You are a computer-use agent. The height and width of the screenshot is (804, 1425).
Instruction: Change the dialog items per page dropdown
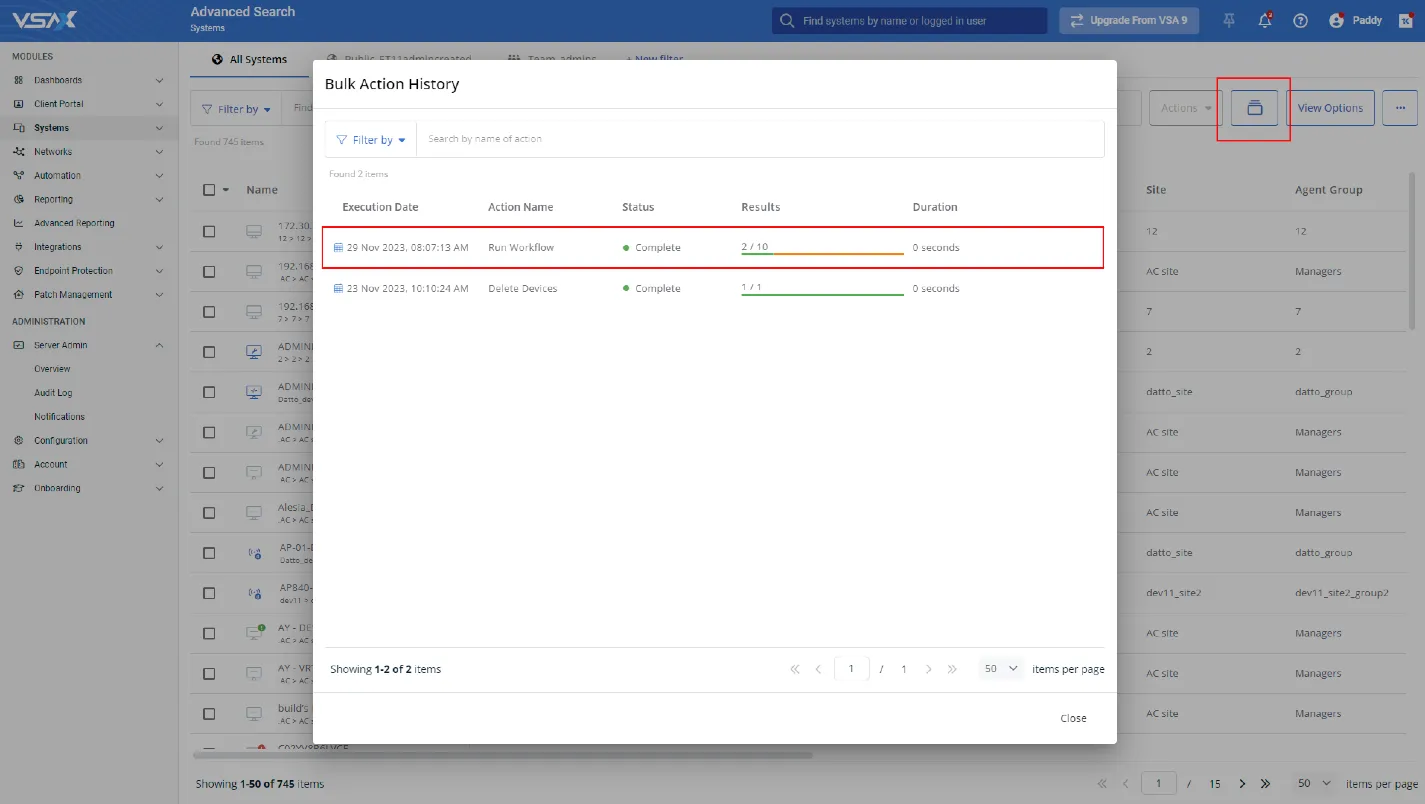tap(1000, 669)
